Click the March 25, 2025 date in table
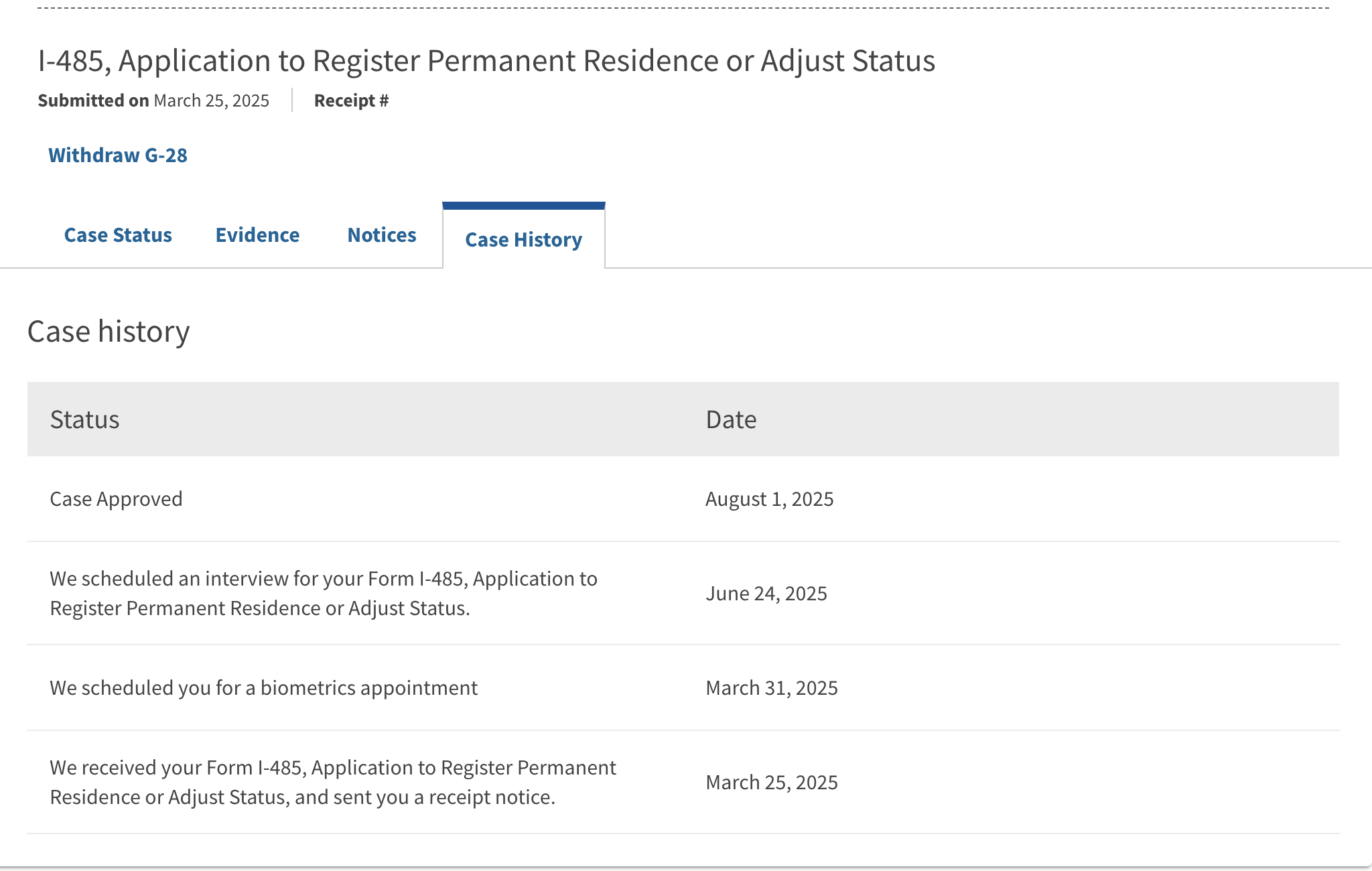This screenshot has height=871, width=1372. (x=772, y=783)
